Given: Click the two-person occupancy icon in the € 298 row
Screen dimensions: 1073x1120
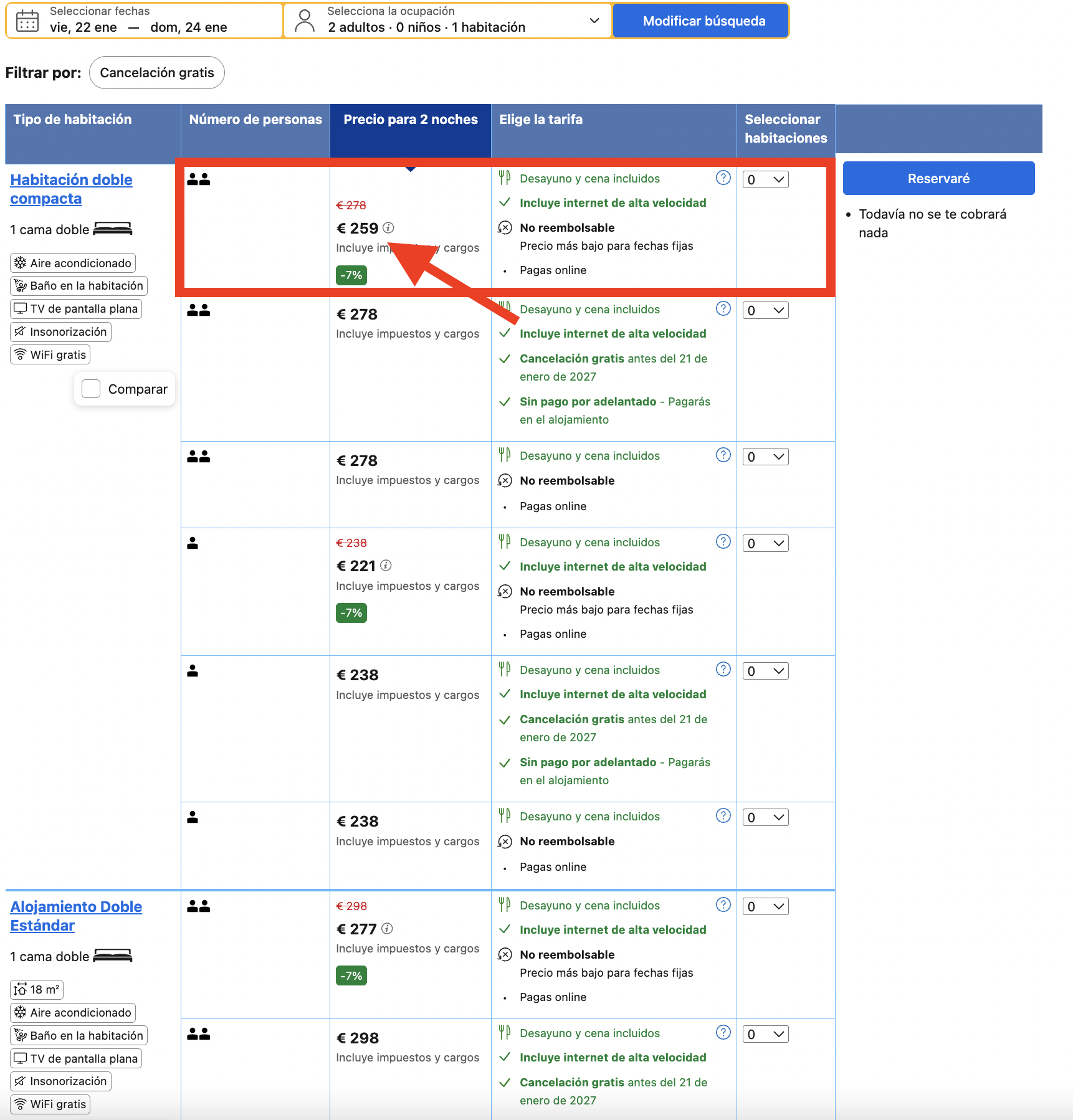Looking at the screenshot, I should [199, 1034].
